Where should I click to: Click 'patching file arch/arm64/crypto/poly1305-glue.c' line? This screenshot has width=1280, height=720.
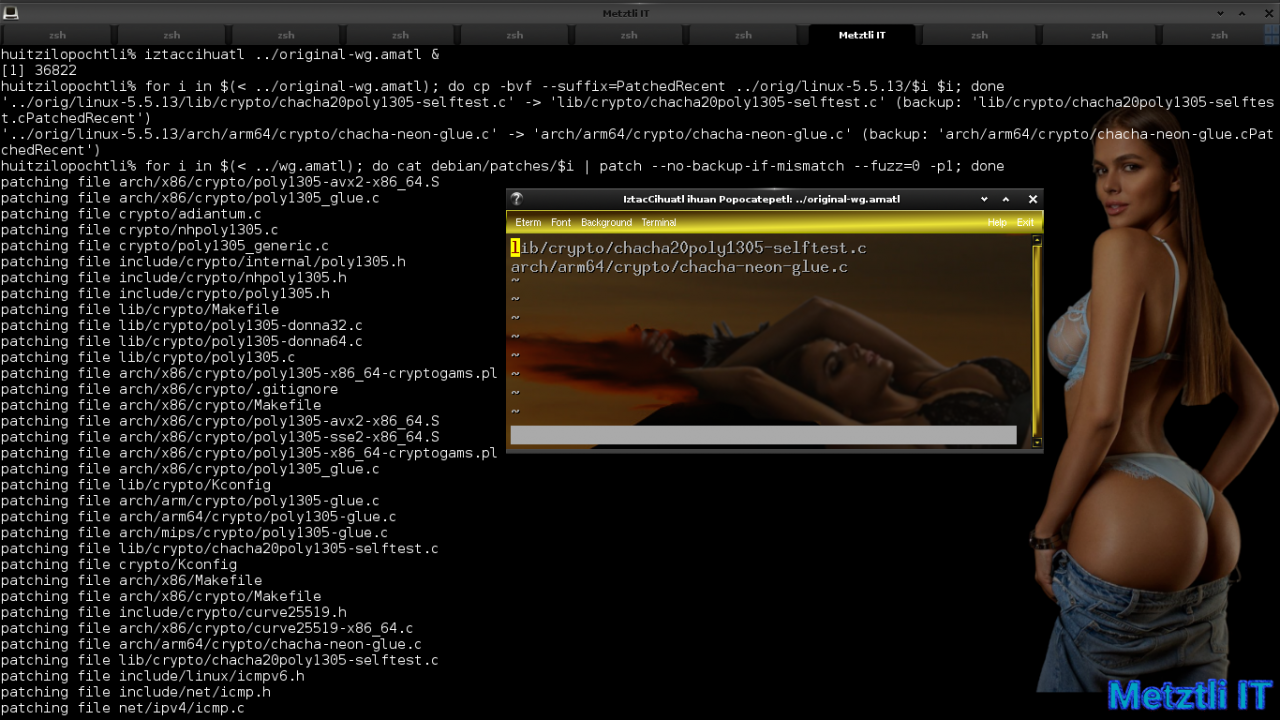click(x=199, y=517)
